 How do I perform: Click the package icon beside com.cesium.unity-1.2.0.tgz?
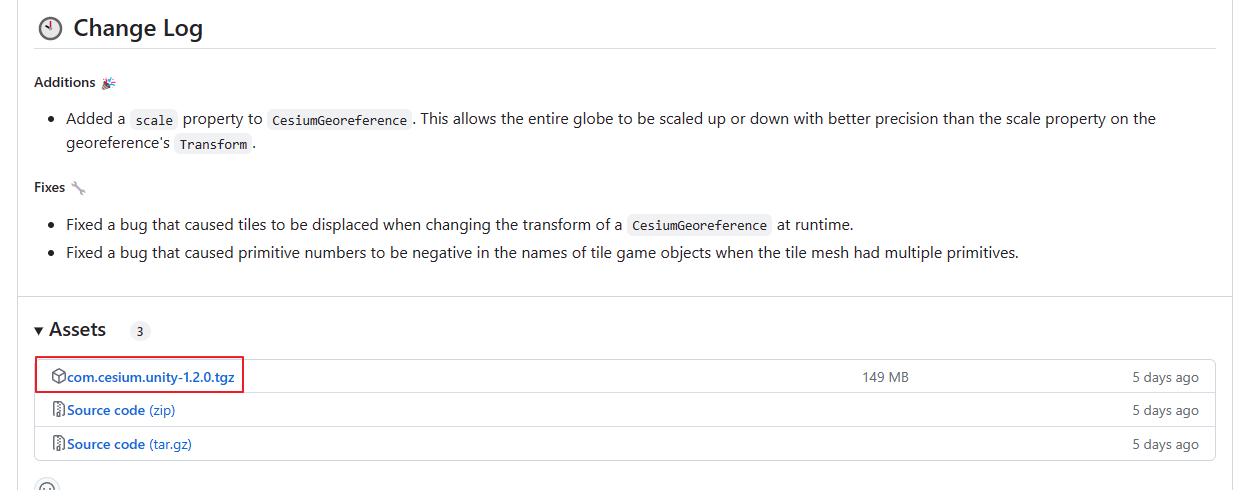[x=59, y=377]
